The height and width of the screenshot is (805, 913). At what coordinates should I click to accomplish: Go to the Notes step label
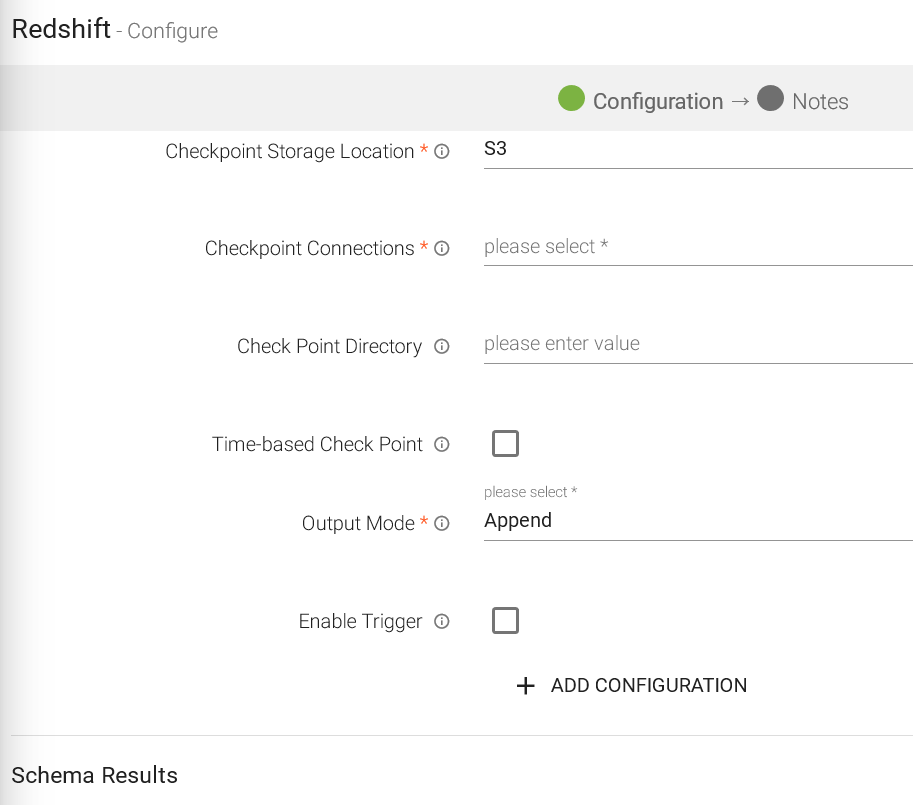click(x=820, y=101)
